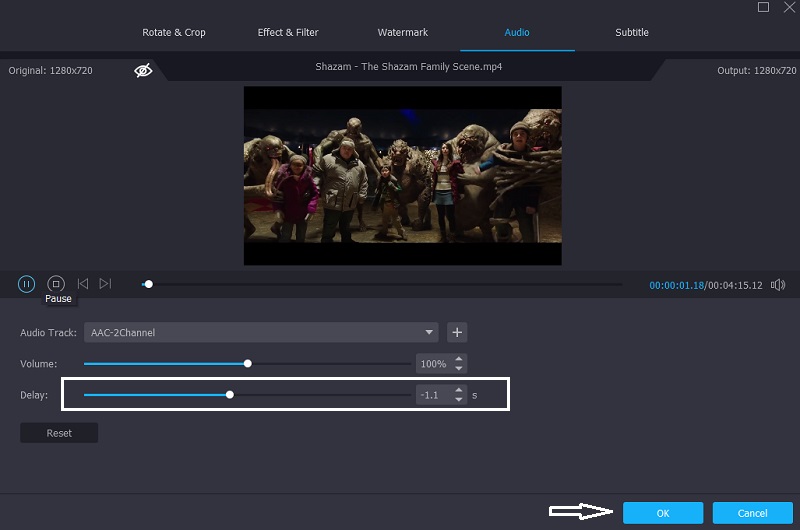Increase volume with the up stepper arrow

tap(458, 359)
